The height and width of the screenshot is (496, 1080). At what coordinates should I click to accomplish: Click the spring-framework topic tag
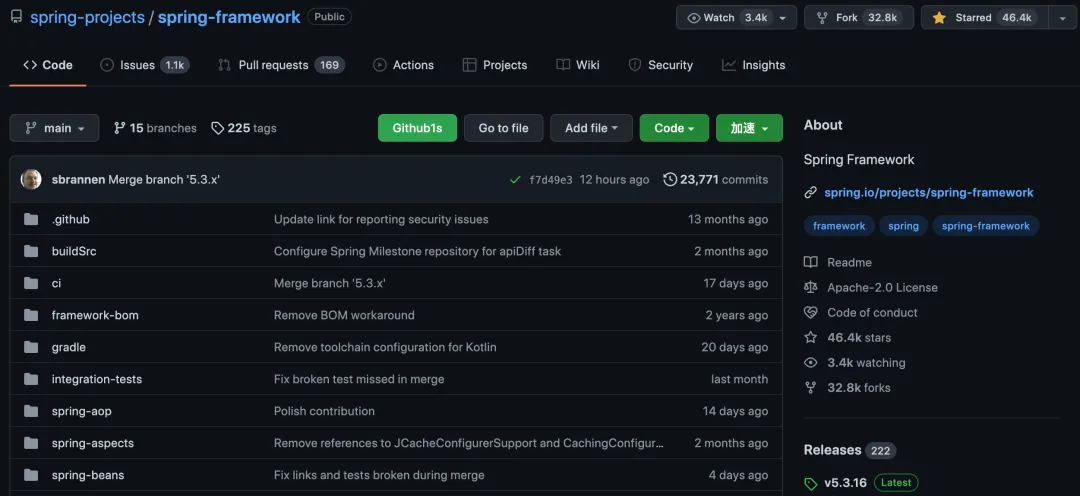pos(985,226)
